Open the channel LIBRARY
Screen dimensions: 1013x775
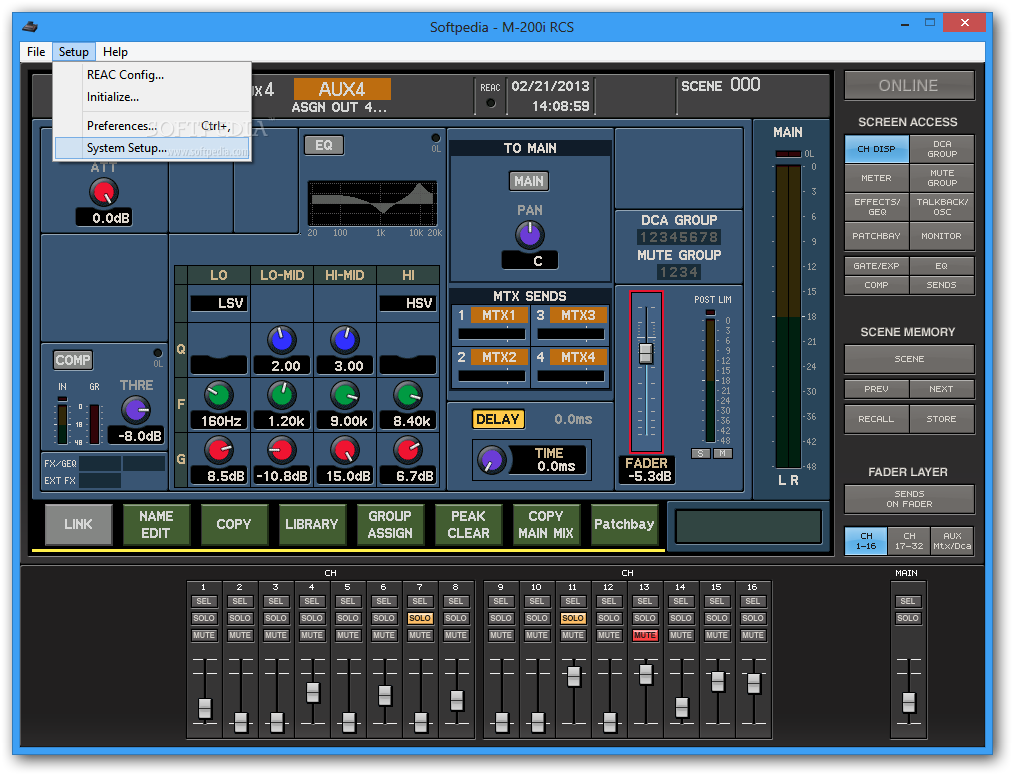tap(311, 524)
